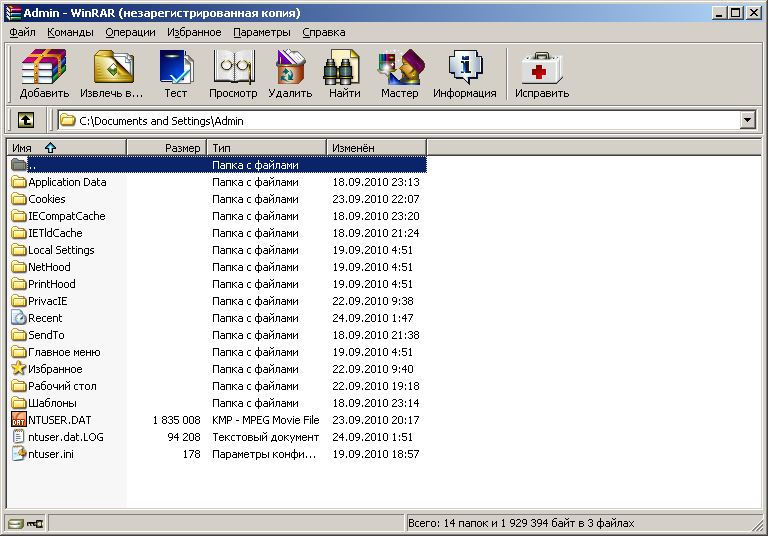This screenshot has width=768, height=536.
Task: Select the ntuser.ini file icon
Action: click(19, 454)
